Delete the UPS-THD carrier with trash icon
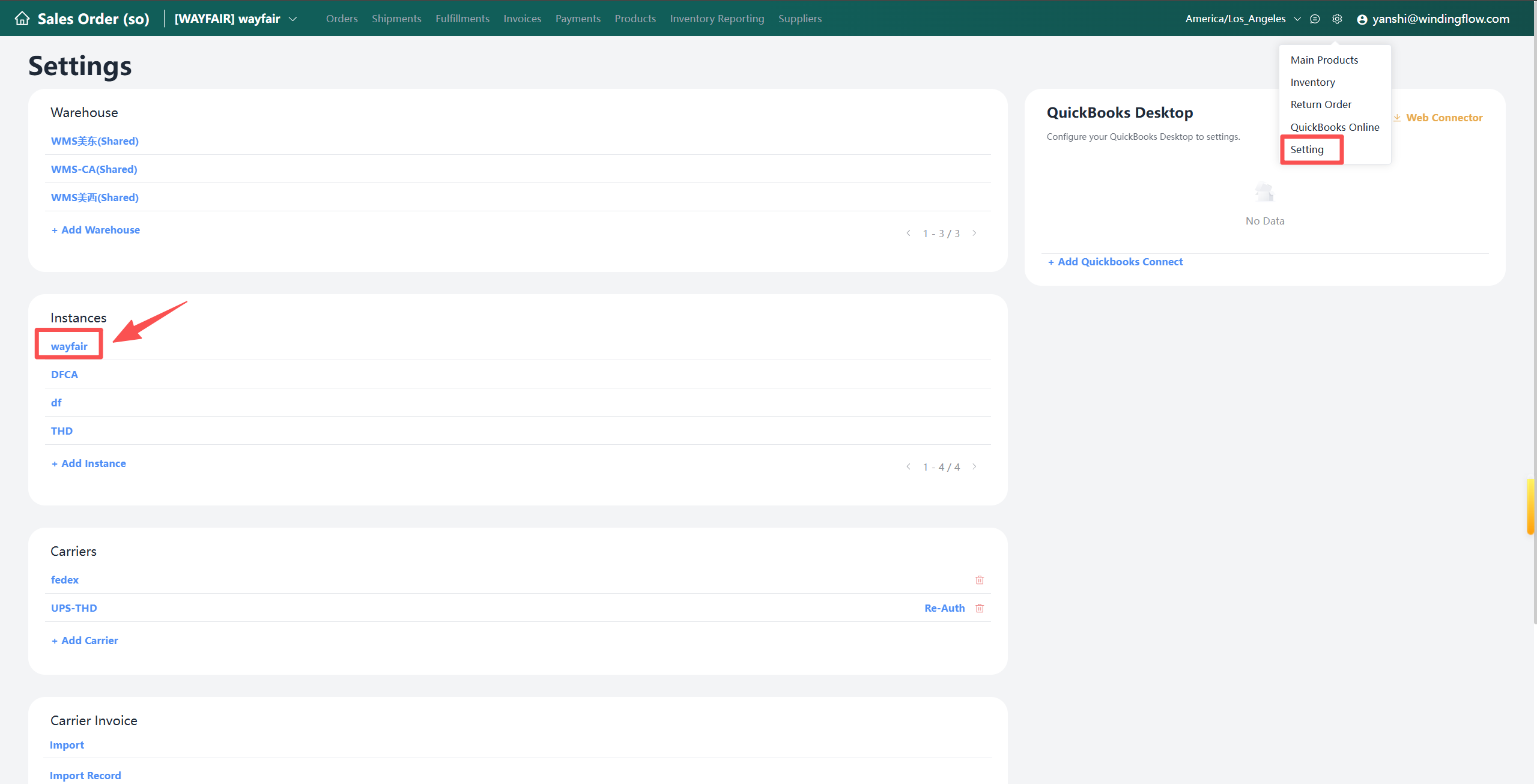 980,608
